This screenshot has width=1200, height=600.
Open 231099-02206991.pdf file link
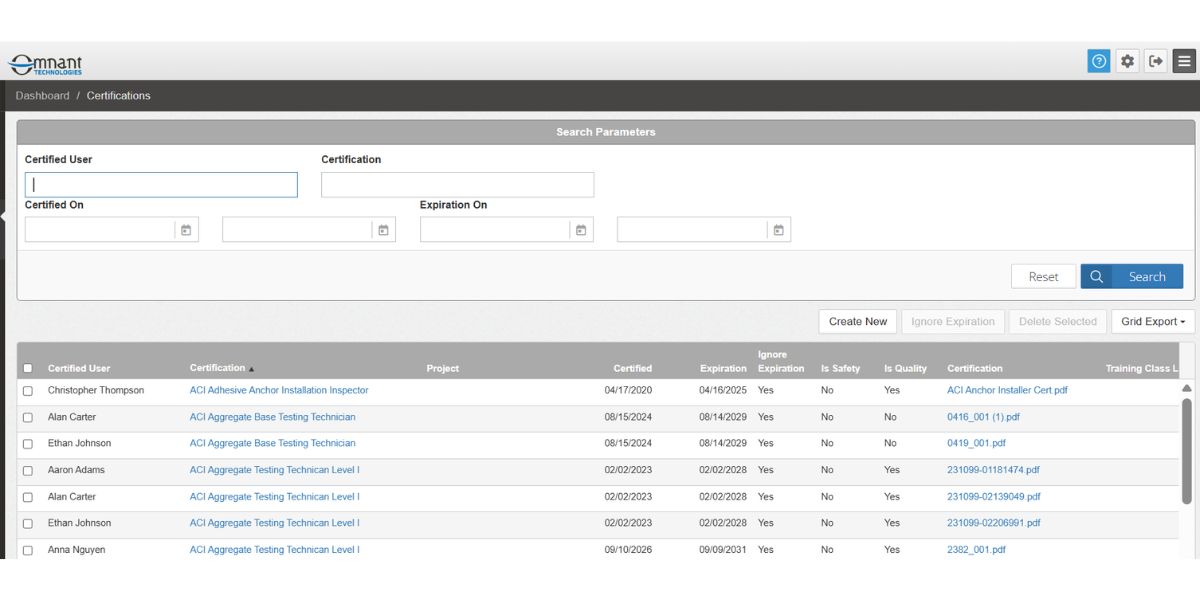[x=994, y=523]
